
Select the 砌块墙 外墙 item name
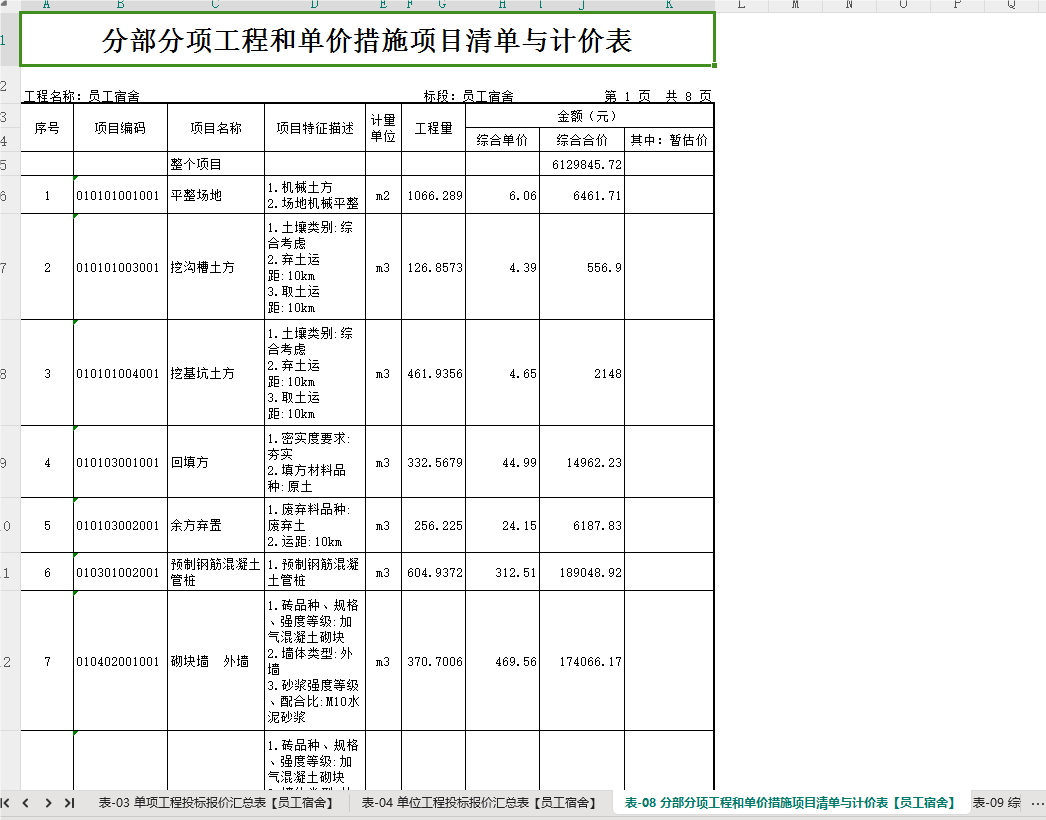[215, 662]
